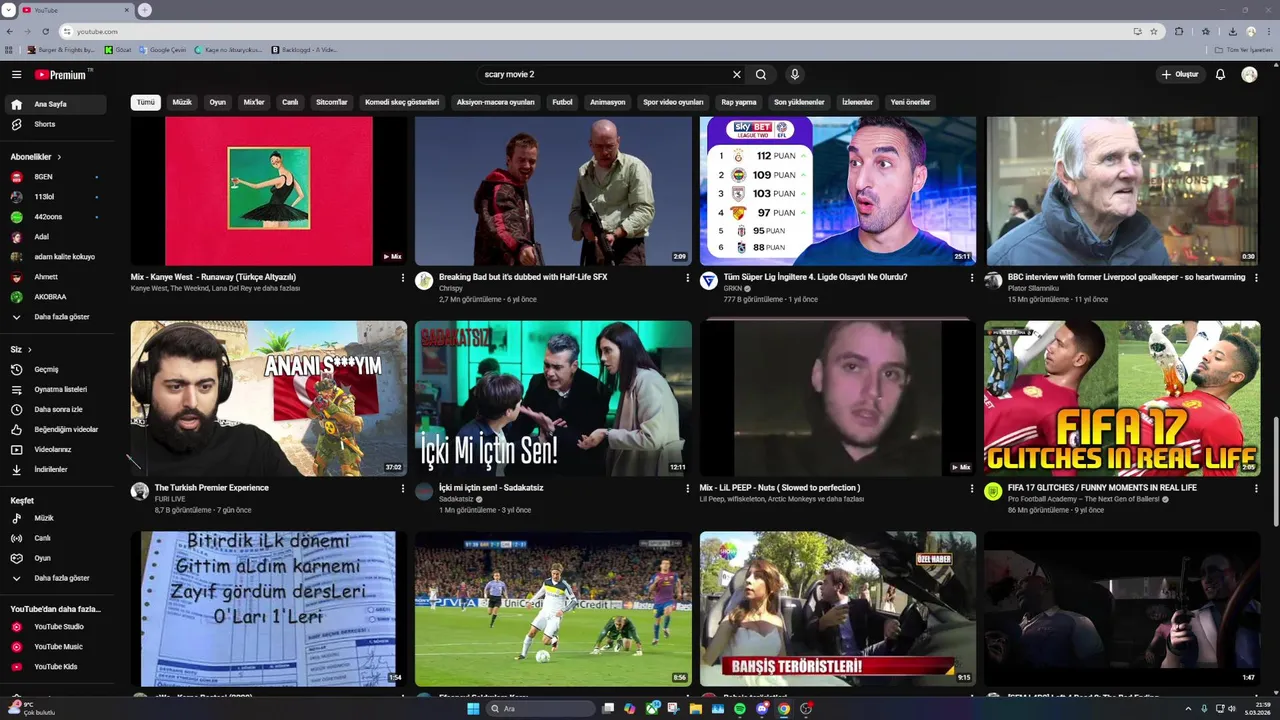Open Oyun under Keşfet

pyautogui.click(x=55, y=558)
